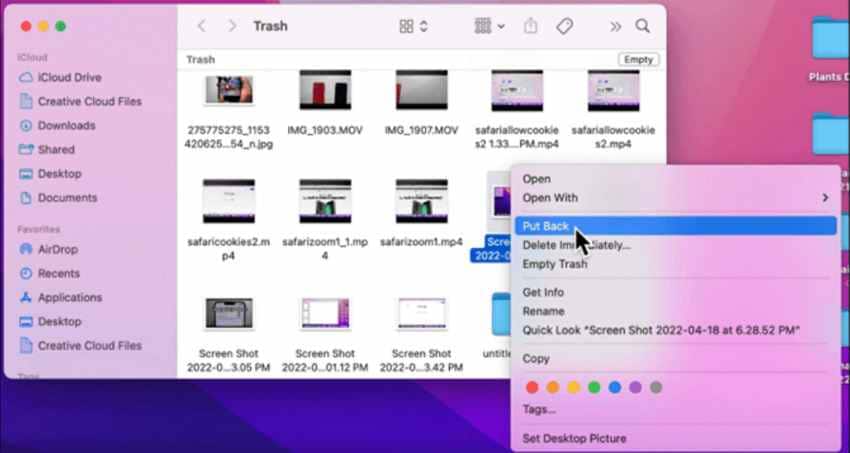The width and height of the screenshot is (850, 453).
Task: Apply the blue tag color
Action: [x=615, y=387]
